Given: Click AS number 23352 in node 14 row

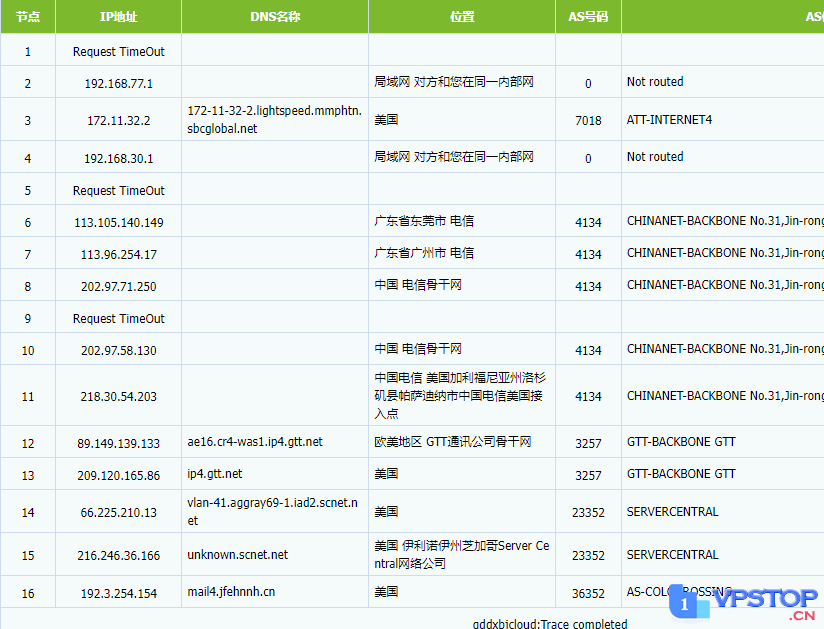Looking at the screenshot, I should 588,513.
